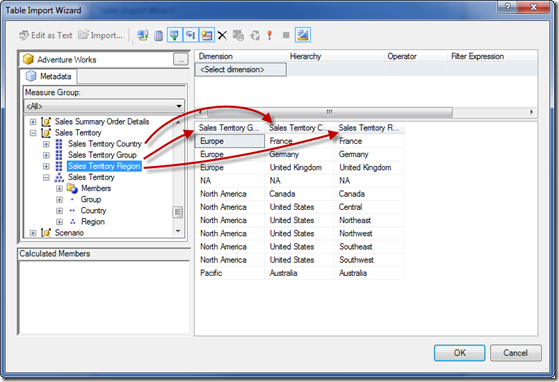Click the Sales Territory G... results column header
This screenshot has width=559, height=382.
230,128
